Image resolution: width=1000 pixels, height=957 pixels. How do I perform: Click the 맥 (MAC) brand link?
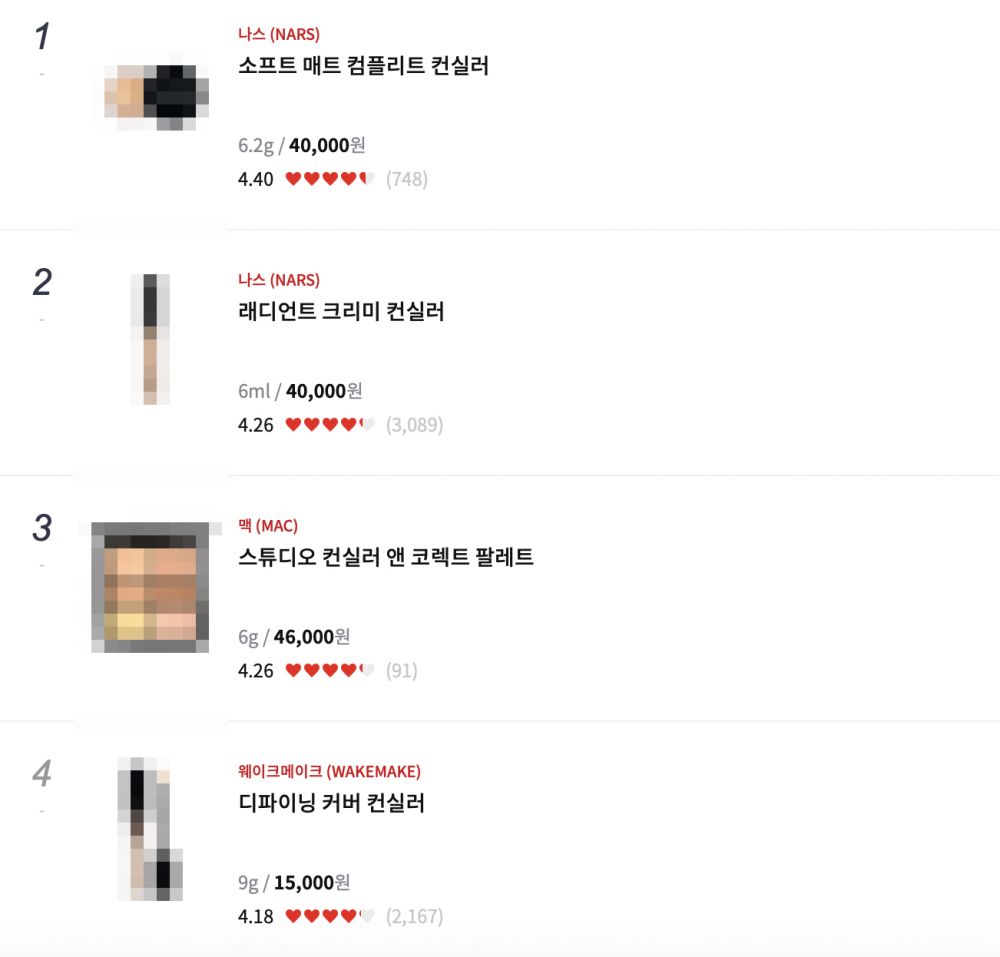tap(268, 526)
